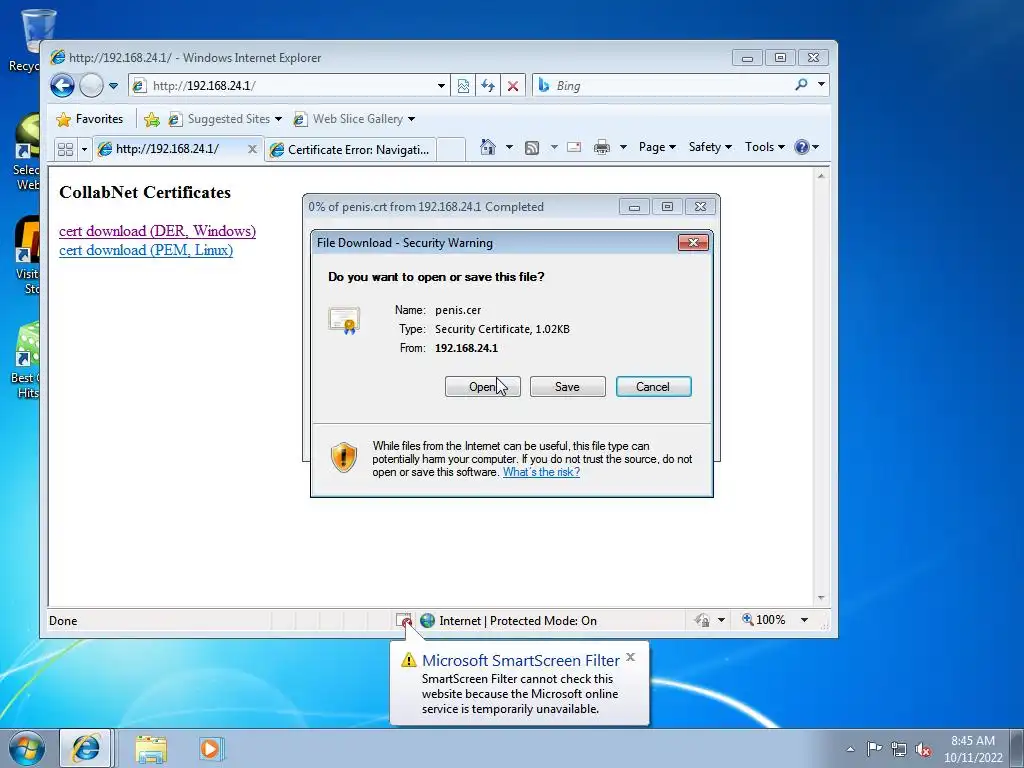Click the browser Forward arrow button
The image size is (1024, 768).
91,86
